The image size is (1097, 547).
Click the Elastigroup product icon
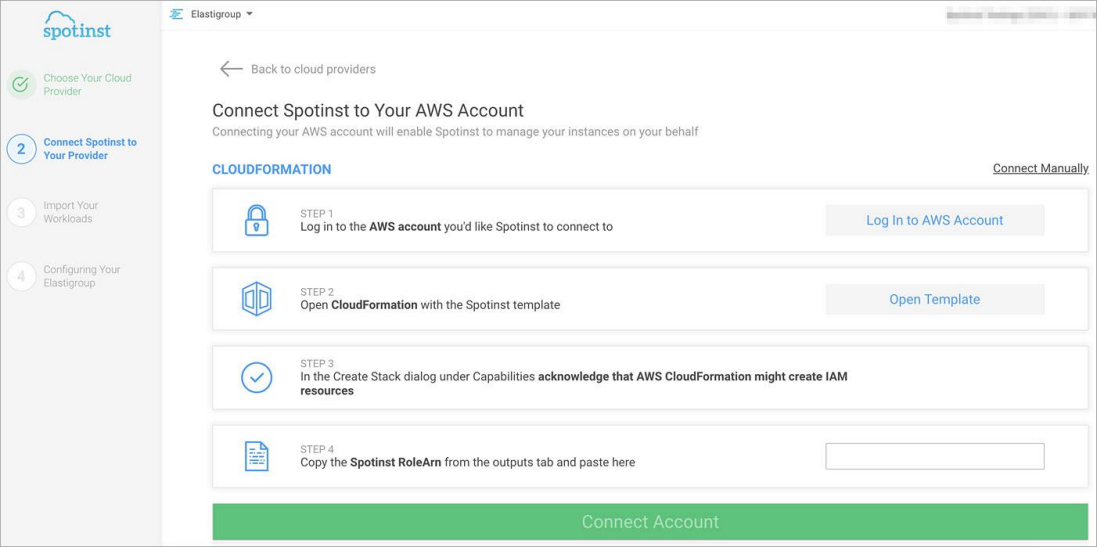pyautogui.click(x=176, y=14)
